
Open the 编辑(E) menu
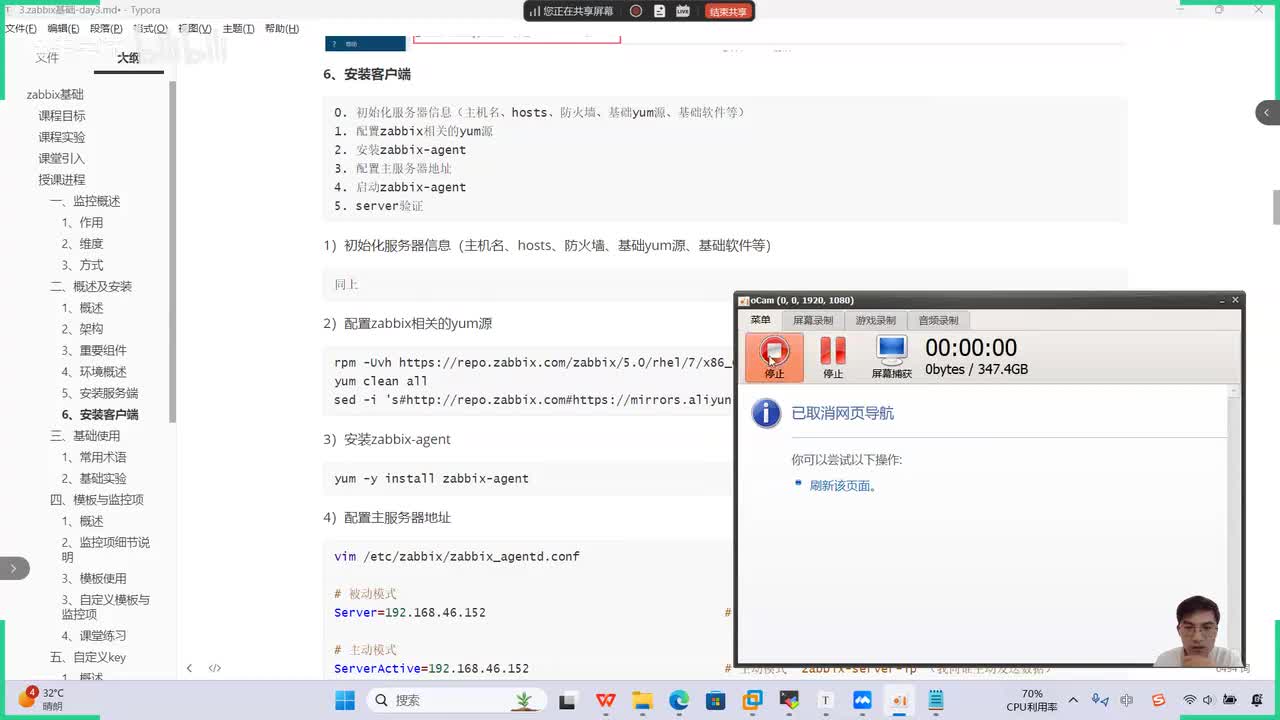(x=65, y=29)
